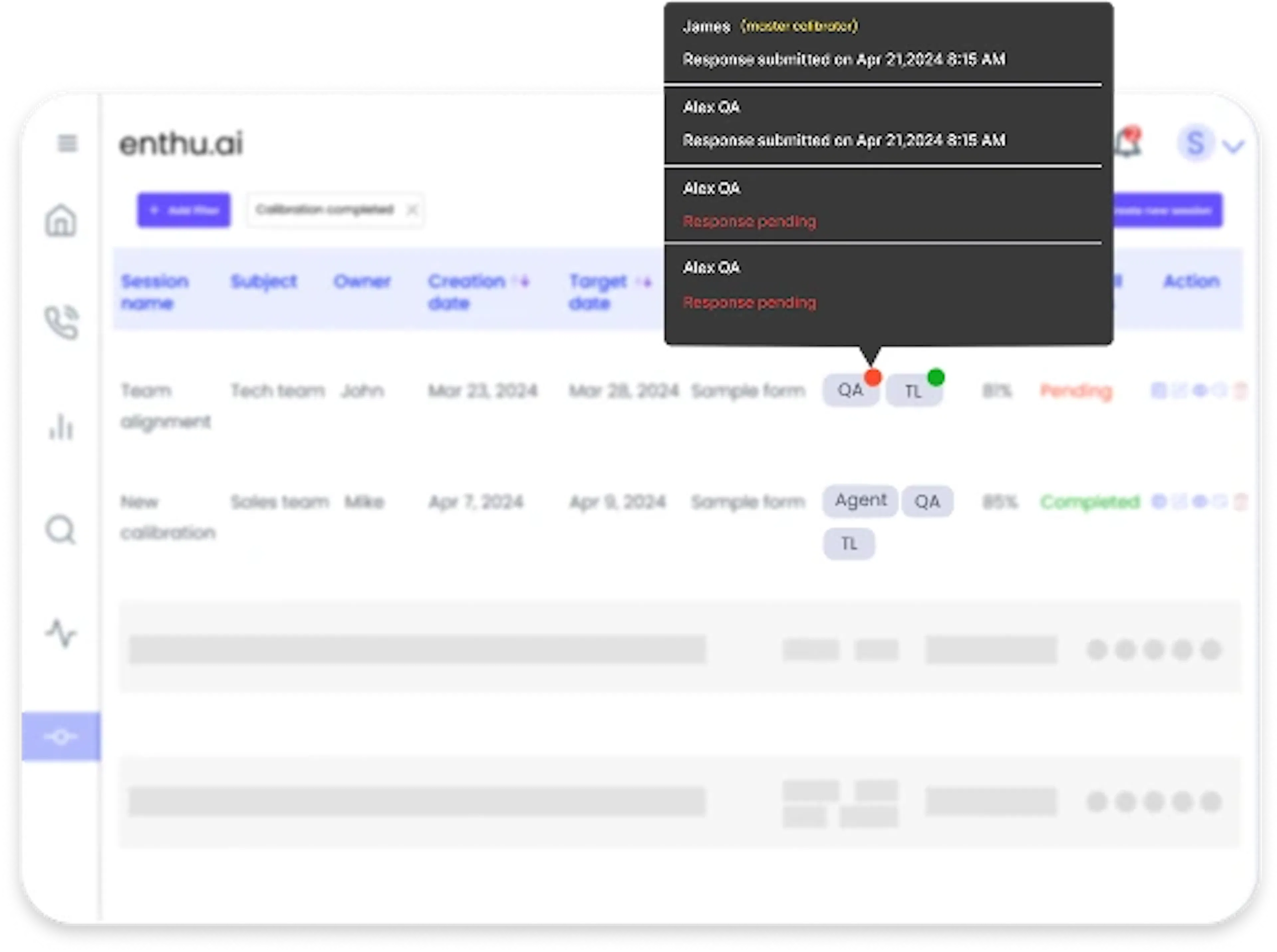Viewport: 1277px width, 952px height.
Task: Click the Pending status text
Action: pos(1076,392)
